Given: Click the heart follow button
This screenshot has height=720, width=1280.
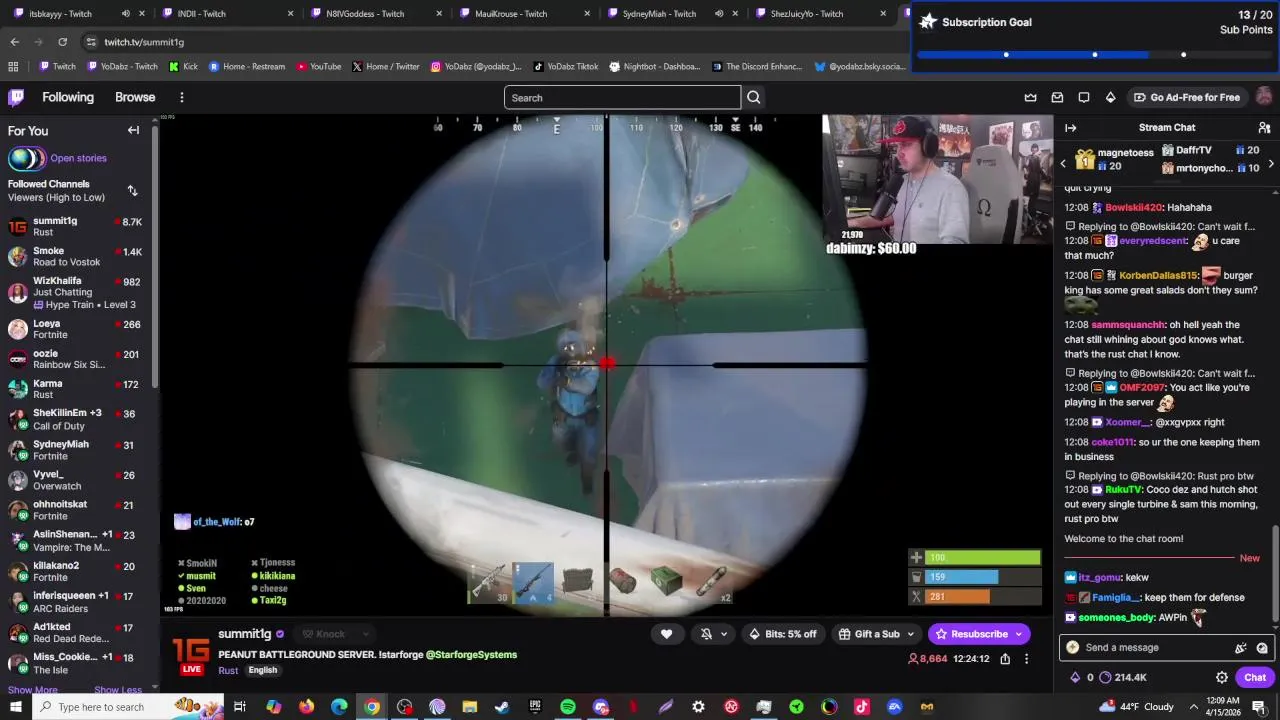Looking at the screenshot, I should pyautogui.click(x=666, y=634).
